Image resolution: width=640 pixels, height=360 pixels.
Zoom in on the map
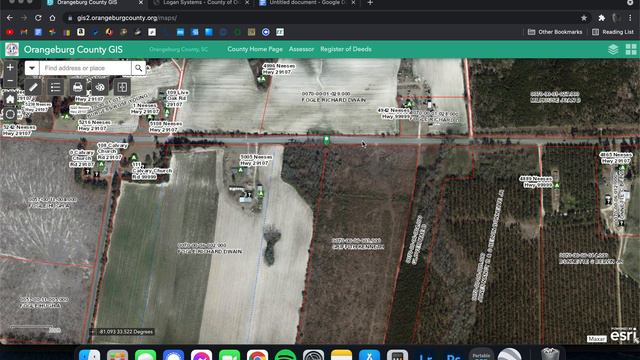(10, 67)
